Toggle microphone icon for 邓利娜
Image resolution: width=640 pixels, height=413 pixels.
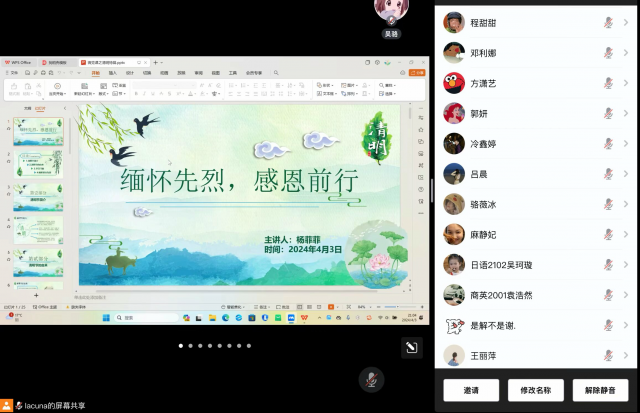click(x=607, y=52)
